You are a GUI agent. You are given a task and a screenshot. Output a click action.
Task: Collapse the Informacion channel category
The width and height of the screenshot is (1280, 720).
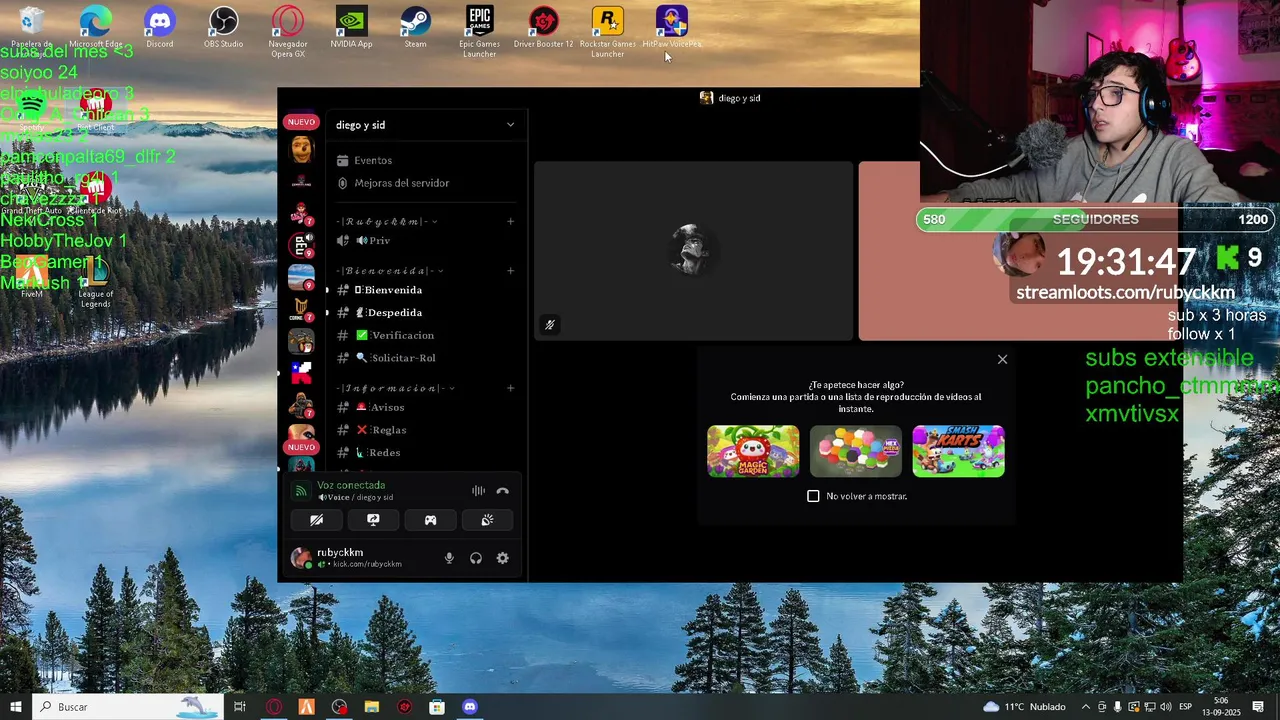(x=396, y=388)
